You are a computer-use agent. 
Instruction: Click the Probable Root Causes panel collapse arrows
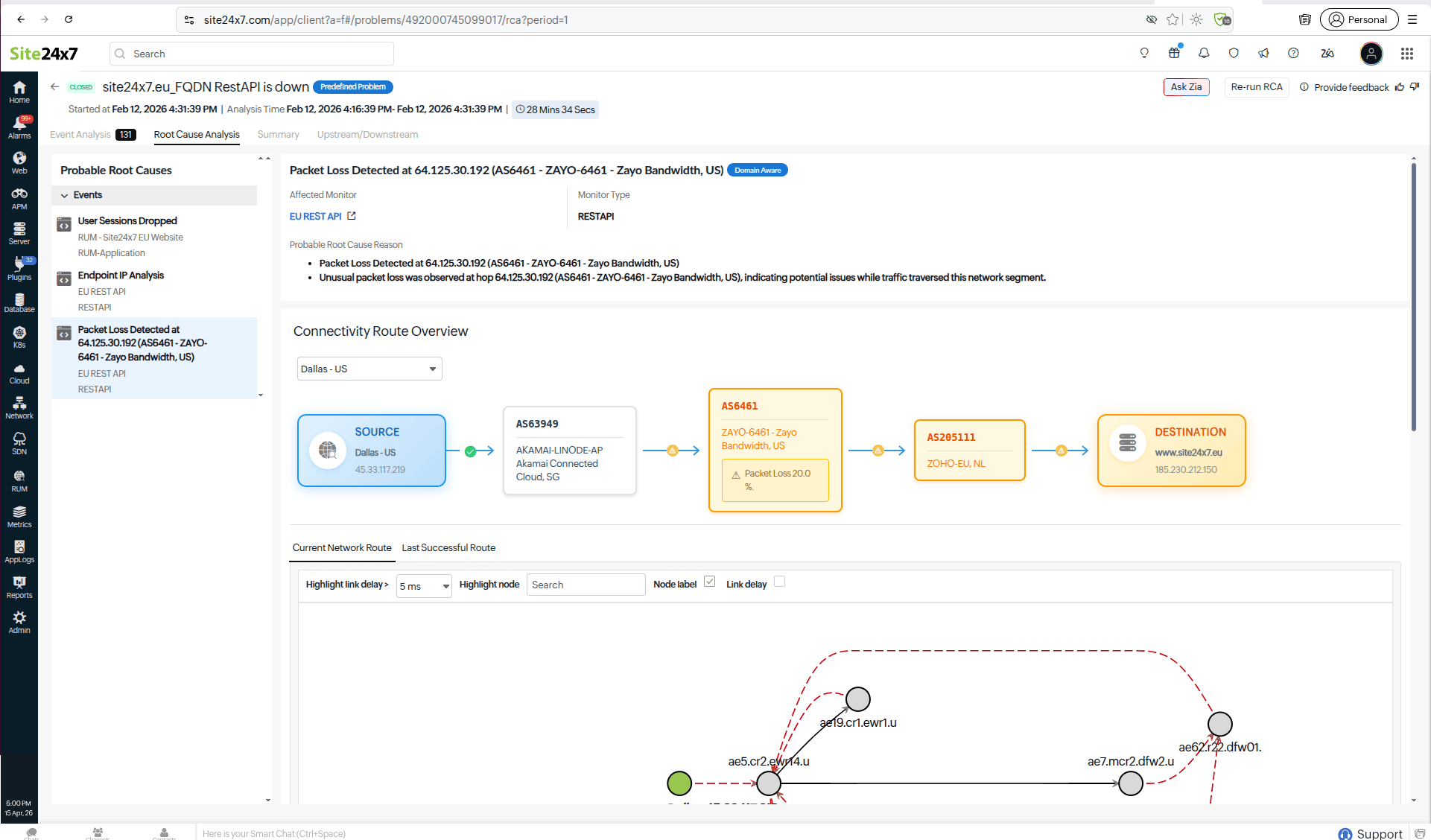(264, 159)
